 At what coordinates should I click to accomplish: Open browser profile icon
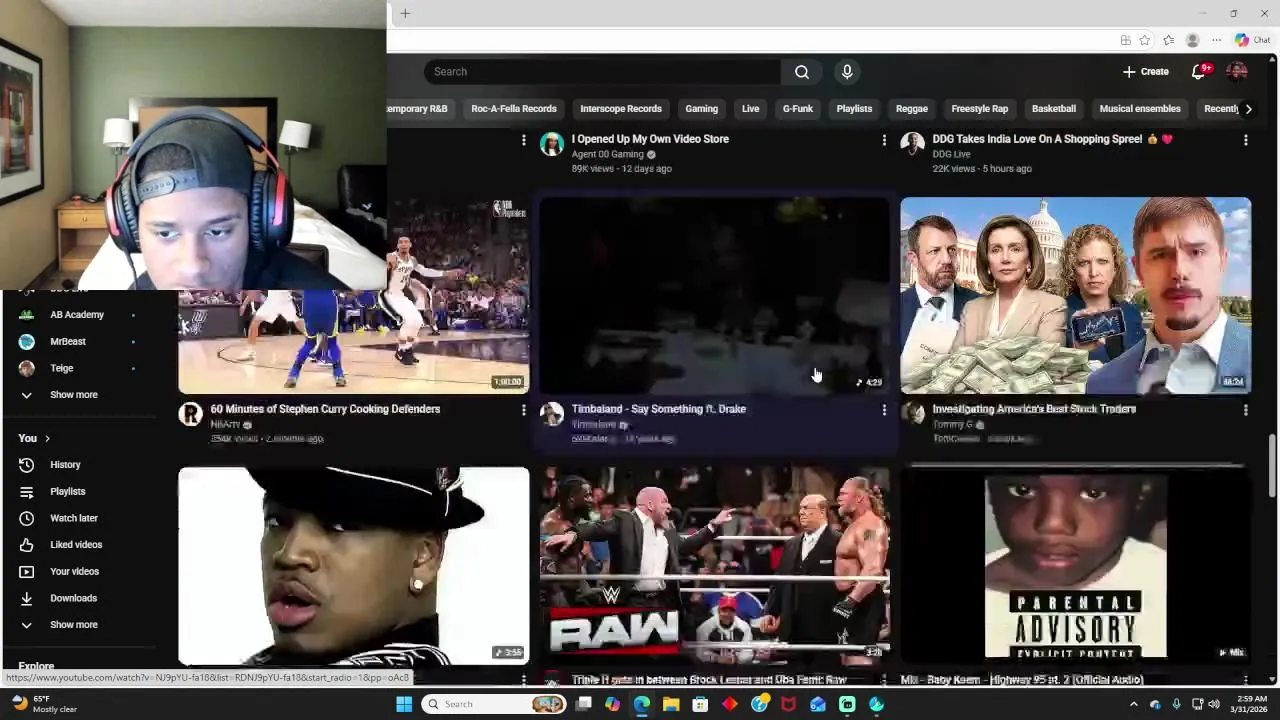(1192, 40)
